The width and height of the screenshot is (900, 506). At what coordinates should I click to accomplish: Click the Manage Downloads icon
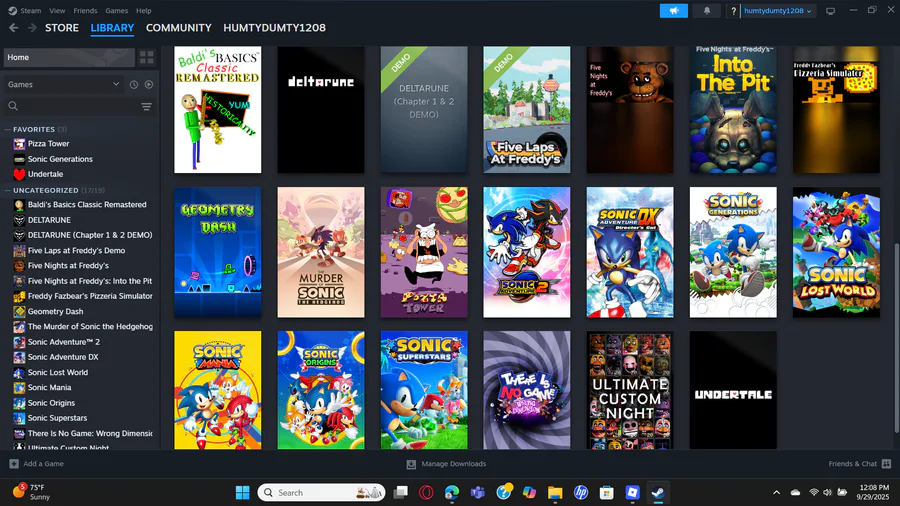point(411,464)
